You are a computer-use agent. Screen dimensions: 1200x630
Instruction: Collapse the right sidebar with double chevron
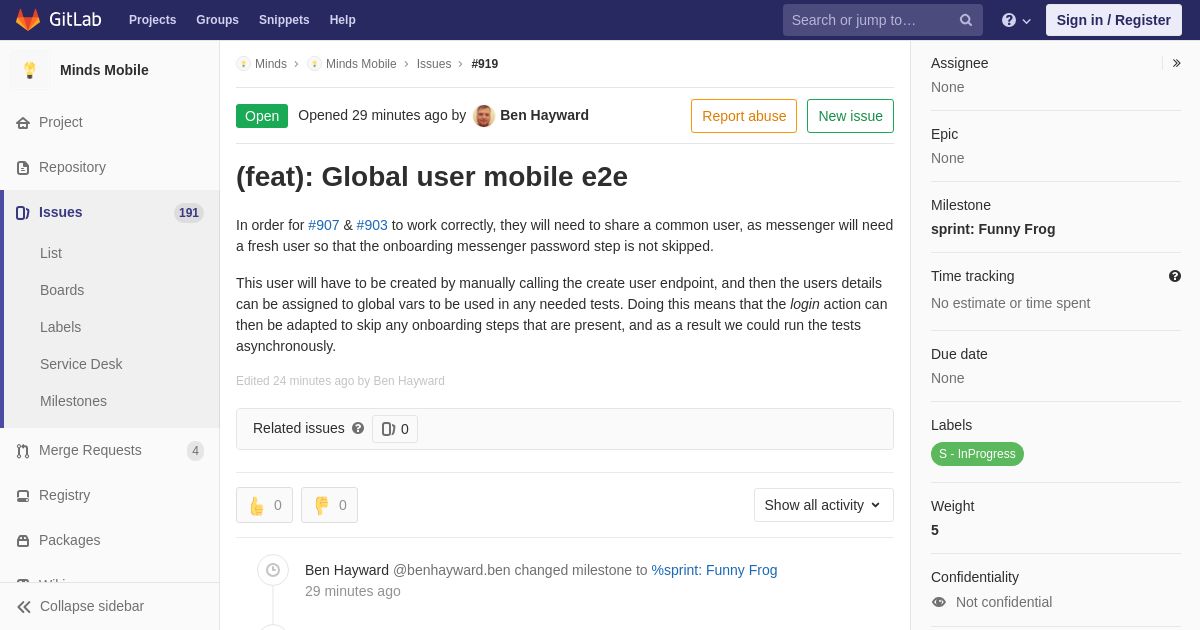coord(1176,63)
